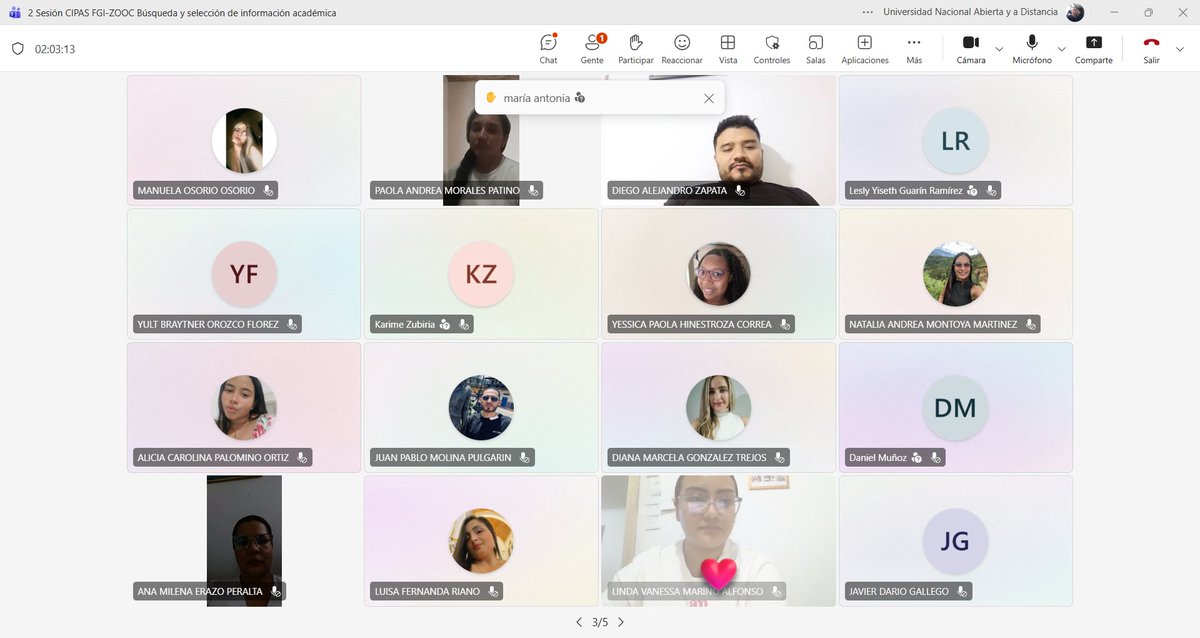The image size is (1200, 638).
Task: Click the muted mic icon of DIEGO ALEJANDRO ZAPATA
Action: [740, 190]
